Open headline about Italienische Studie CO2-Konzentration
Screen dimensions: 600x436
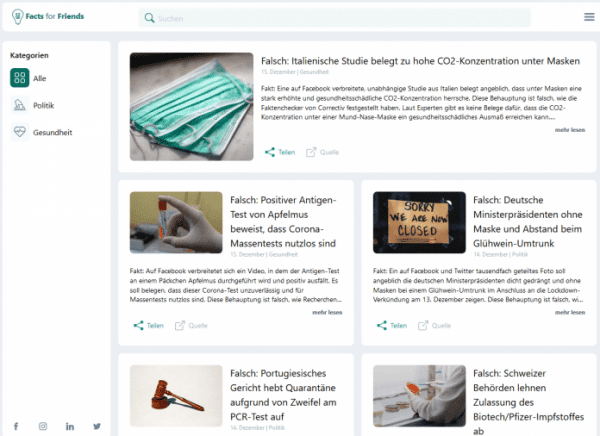420,61
